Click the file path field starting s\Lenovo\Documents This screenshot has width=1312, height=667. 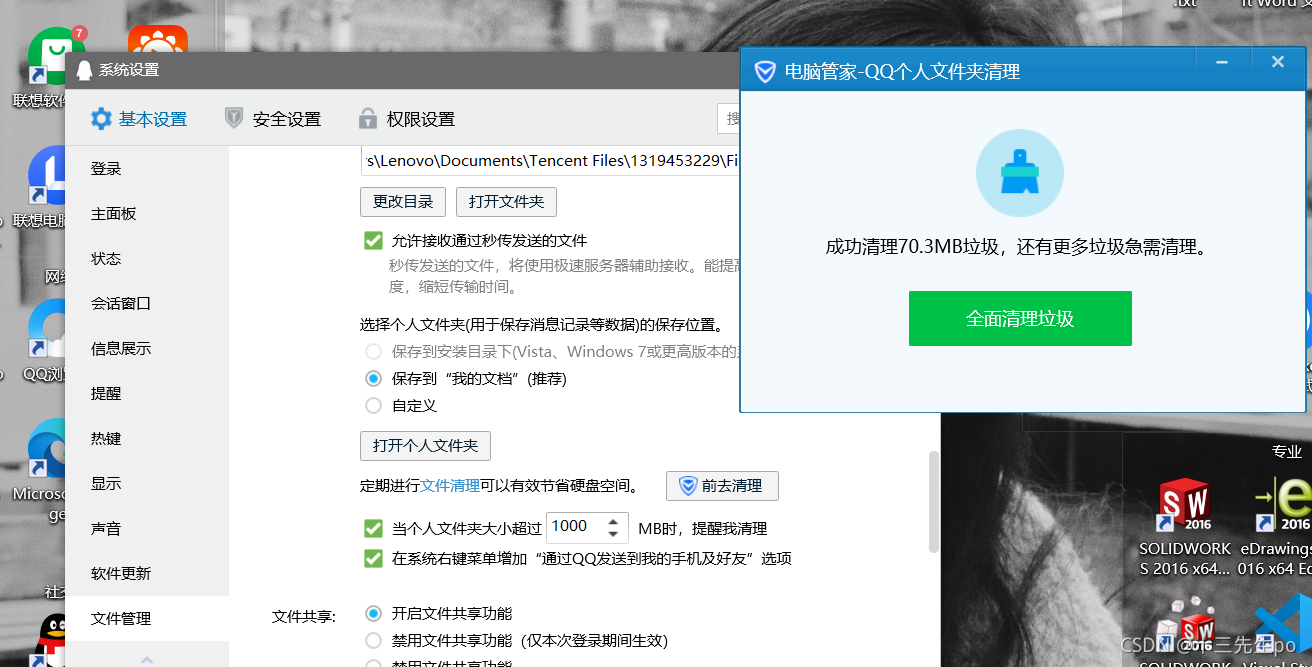[x=551, y=160]
